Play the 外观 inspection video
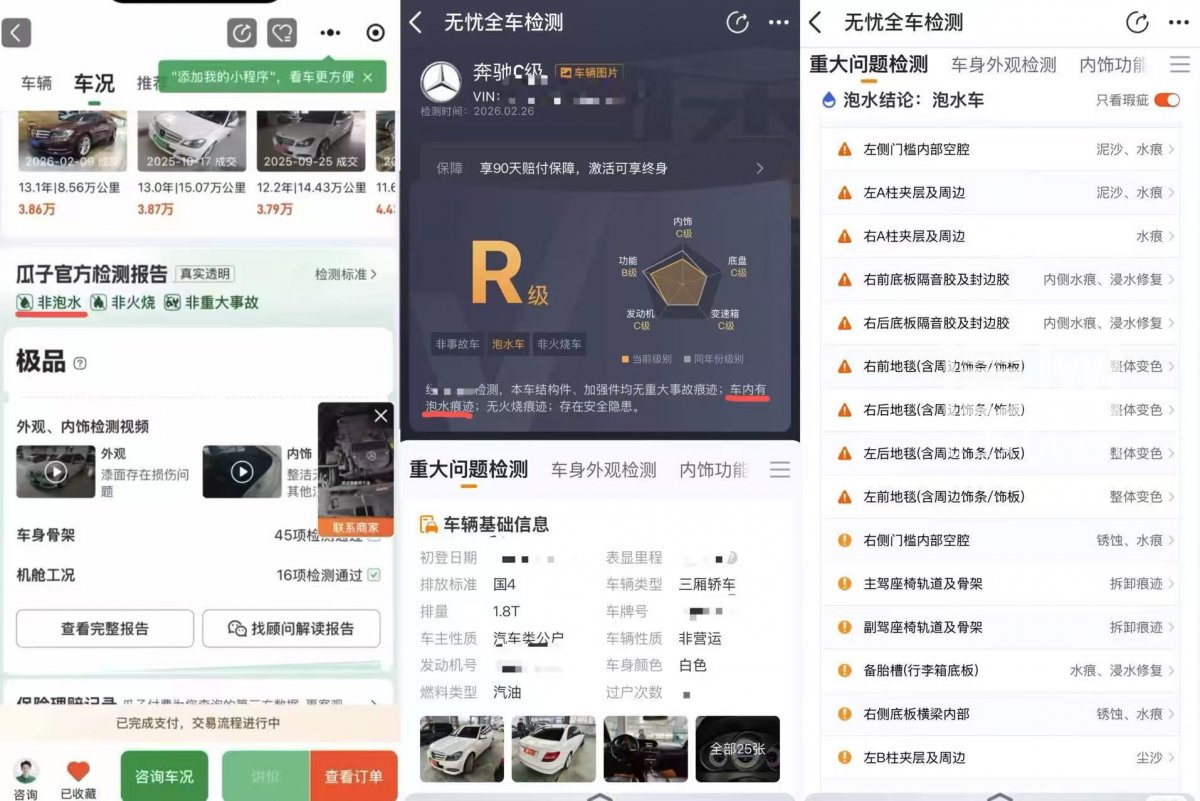The image size is (1200, 801). pyautogui.click(x=55, y=471)
